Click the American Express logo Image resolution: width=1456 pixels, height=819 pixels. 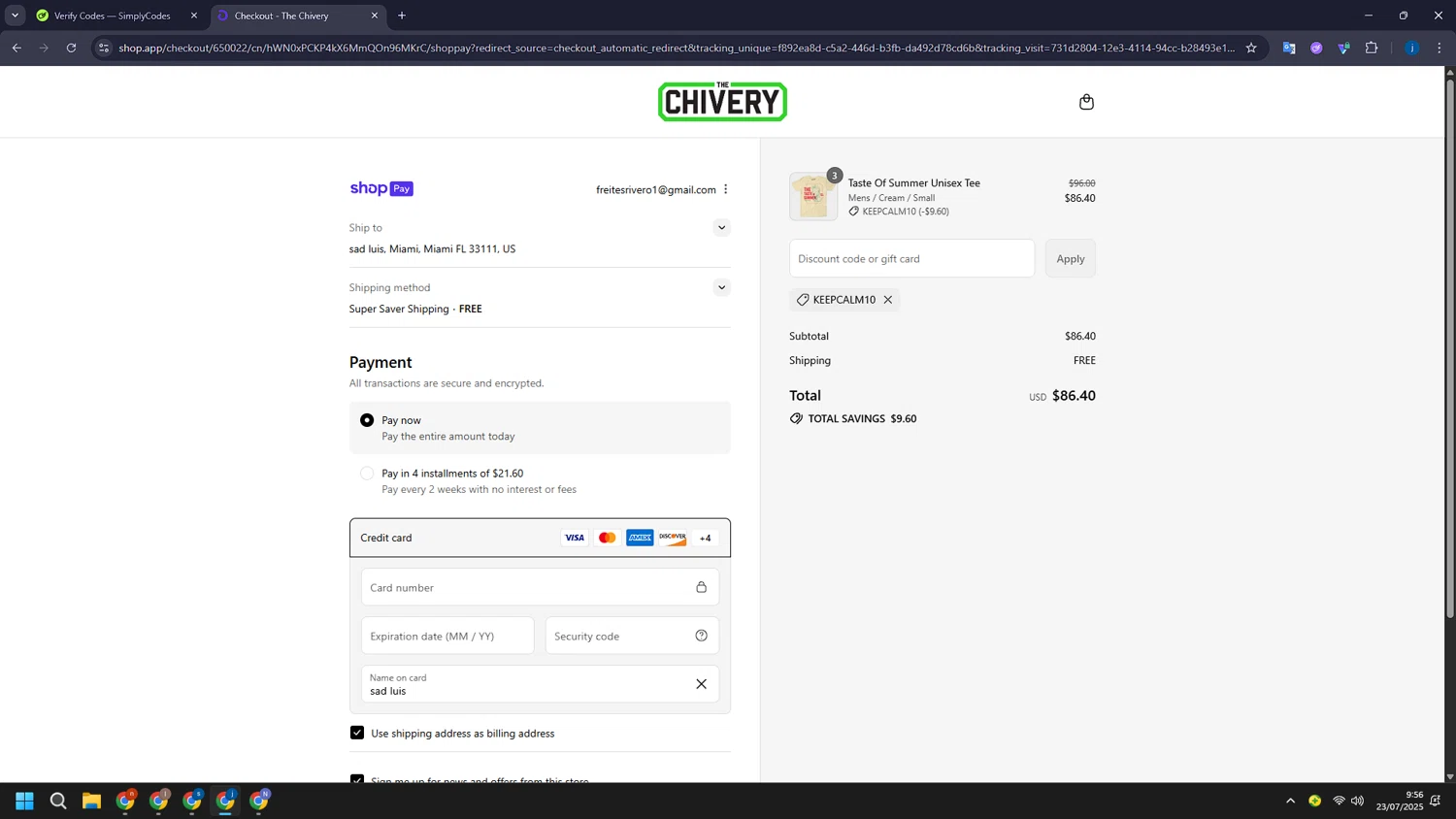pos(640,538)
